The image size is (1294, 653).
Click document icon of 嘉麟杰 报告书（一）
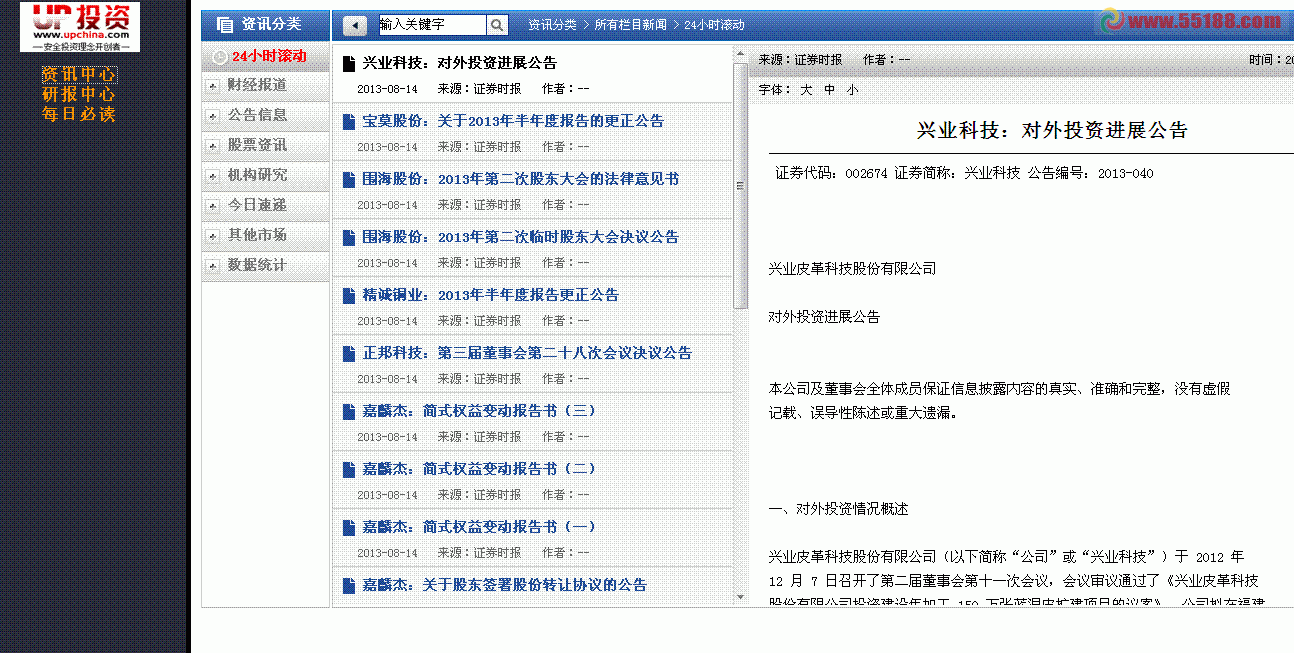(349, 527)
